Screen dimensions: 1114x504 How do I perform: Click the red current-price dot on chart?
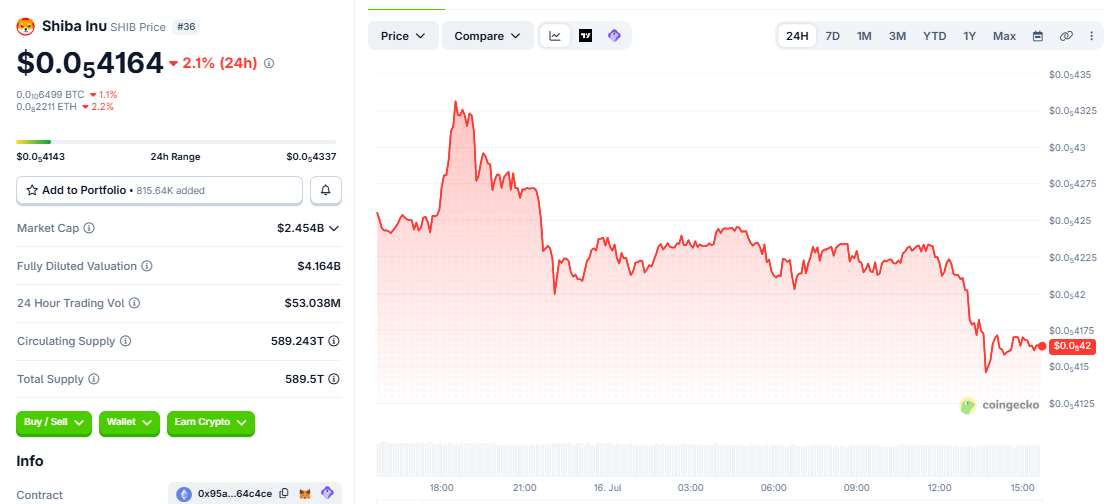pos(1042,346)
